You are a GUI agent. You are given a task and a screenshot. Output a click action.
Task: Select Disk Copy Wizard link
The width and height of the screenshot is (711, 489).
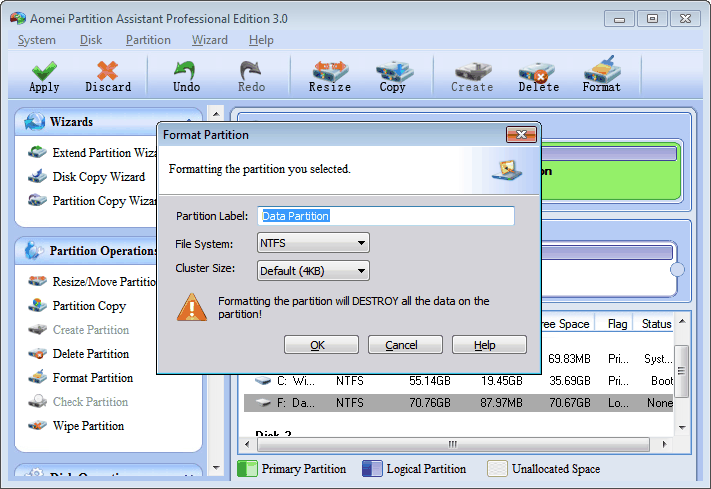coord(99,176)
